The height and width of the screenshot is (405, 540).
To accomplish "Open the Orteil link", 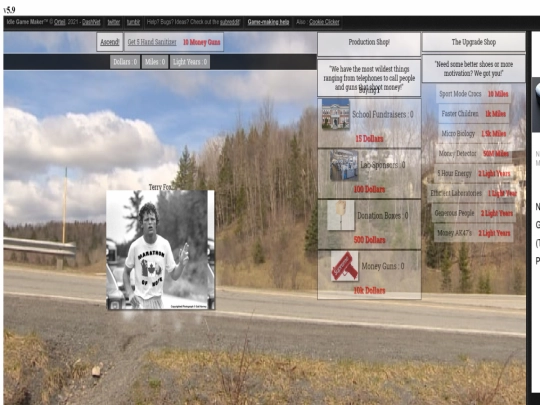I will click(x=60, y=22).
